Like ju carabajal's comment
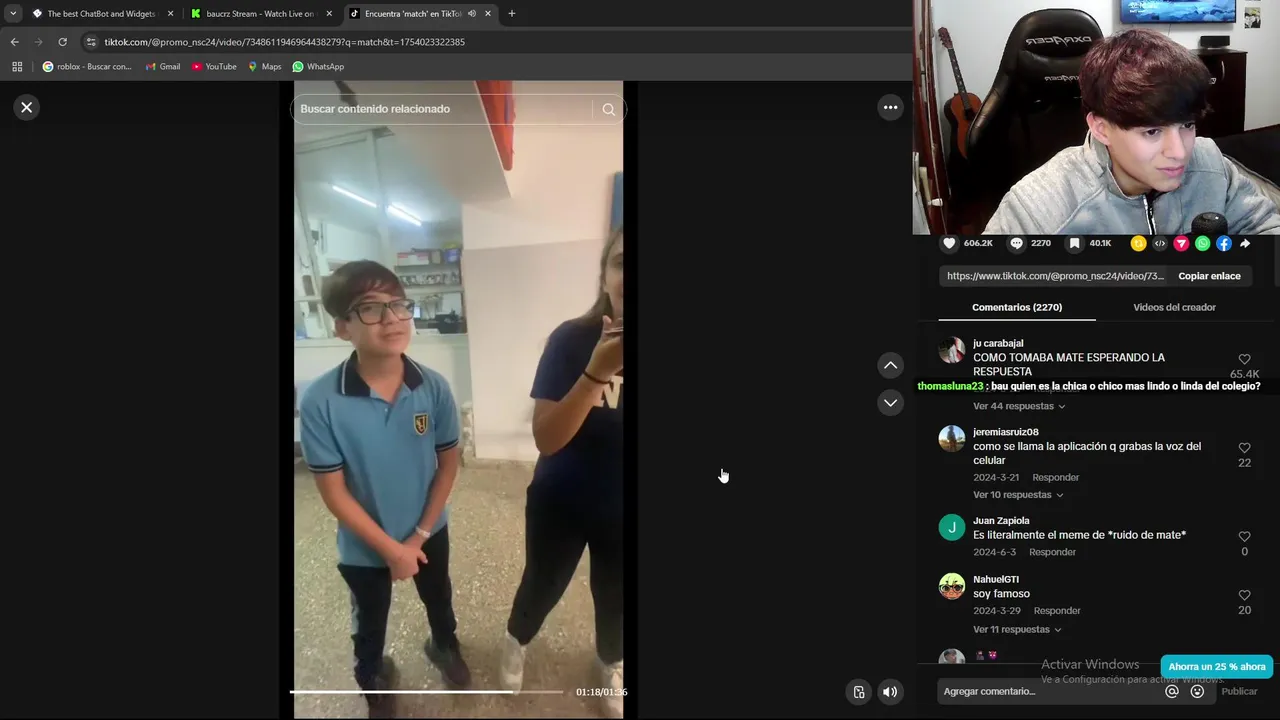Image resolution: width=1280 pixels, height=720 pixels. click(x=1244, y=359)
